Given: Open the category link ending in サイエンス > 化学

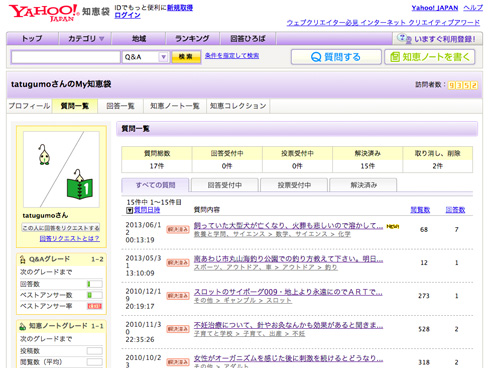Looking at the screenshot, I should click(272, 234).
